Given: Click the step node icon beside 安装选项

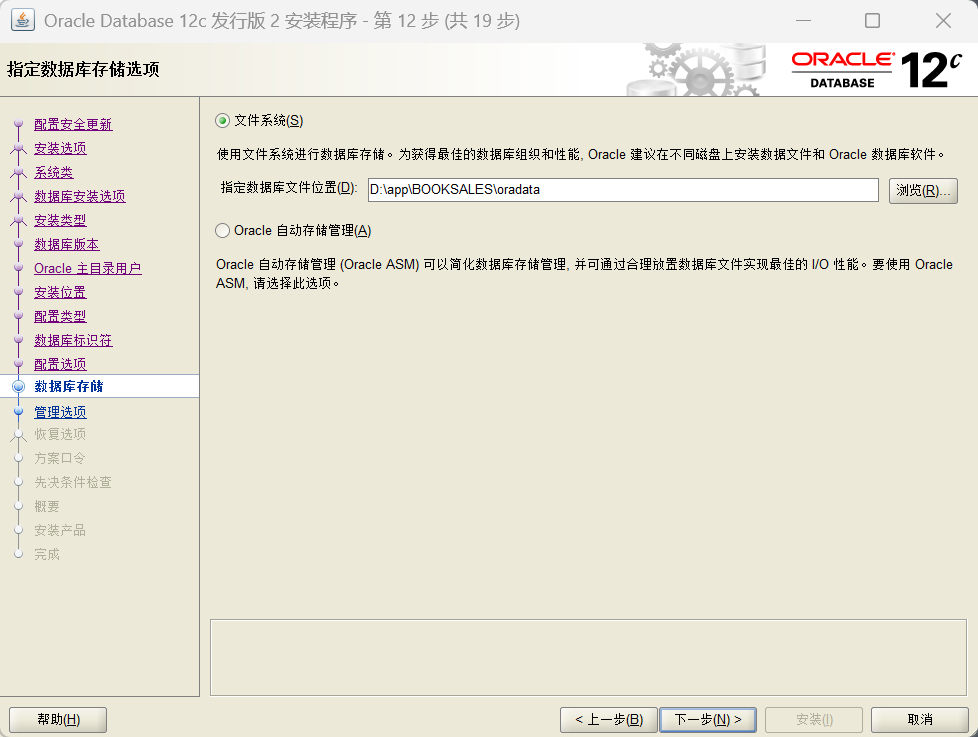Looking at the screenshot, I should pyautogui.click(x=19, y=148).
